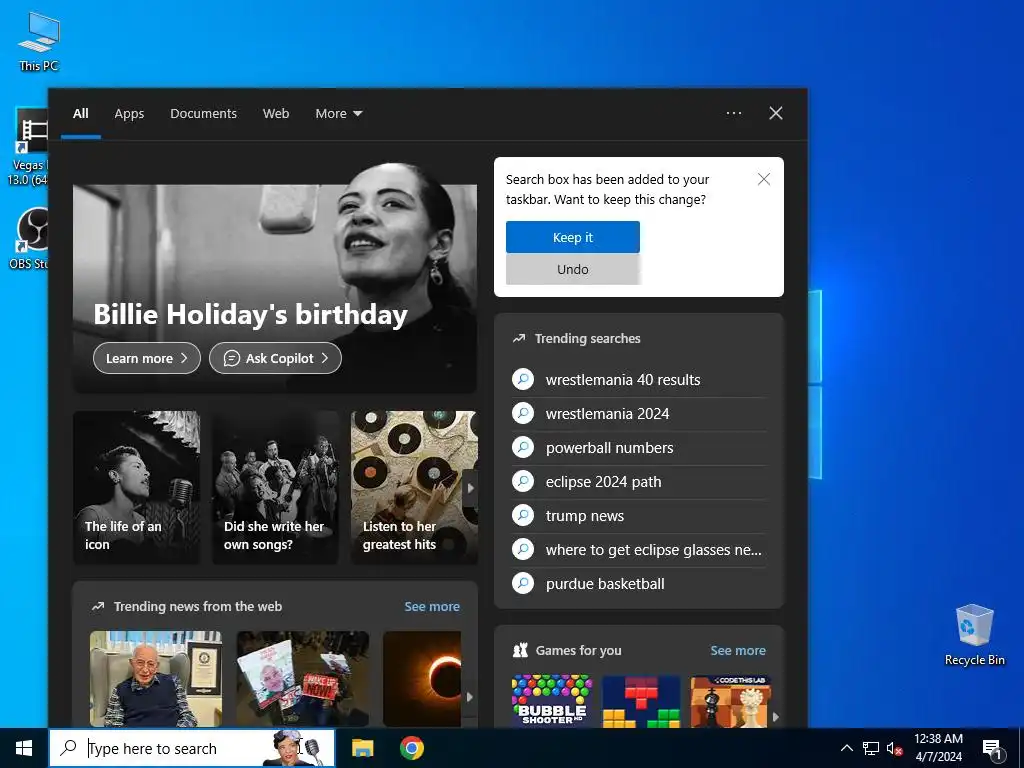
Task: Open the network status tray icon
Action: tap(871, 748)
